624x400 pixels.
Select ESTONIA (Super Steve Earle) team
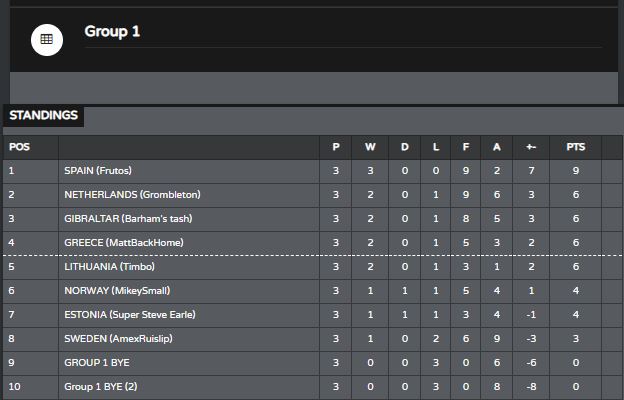click(x=130, y=314)
